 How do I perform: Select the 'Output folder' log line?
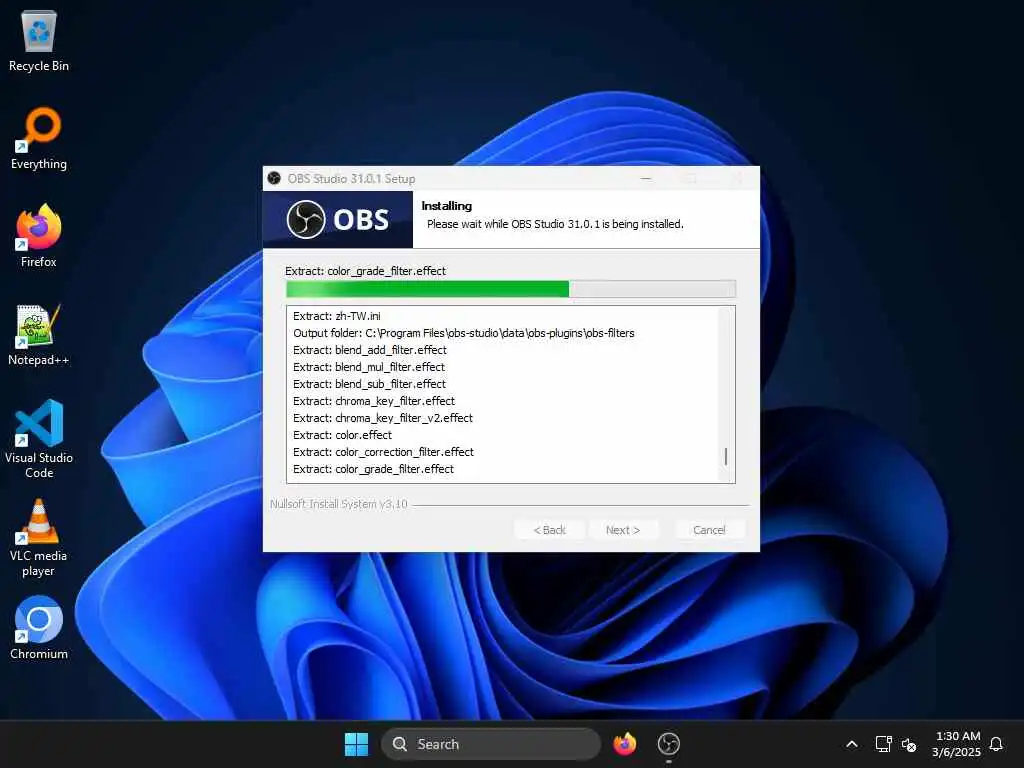click(464, 333)
